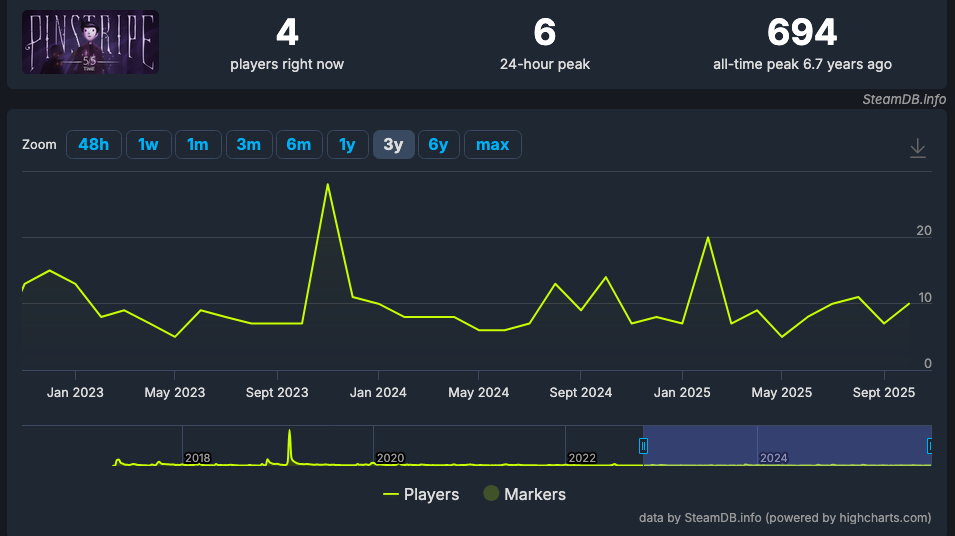Viewport: 955px width, 536px height.
Task: Click the Jan 2025 x-axis label
Action: coord(682,392)
